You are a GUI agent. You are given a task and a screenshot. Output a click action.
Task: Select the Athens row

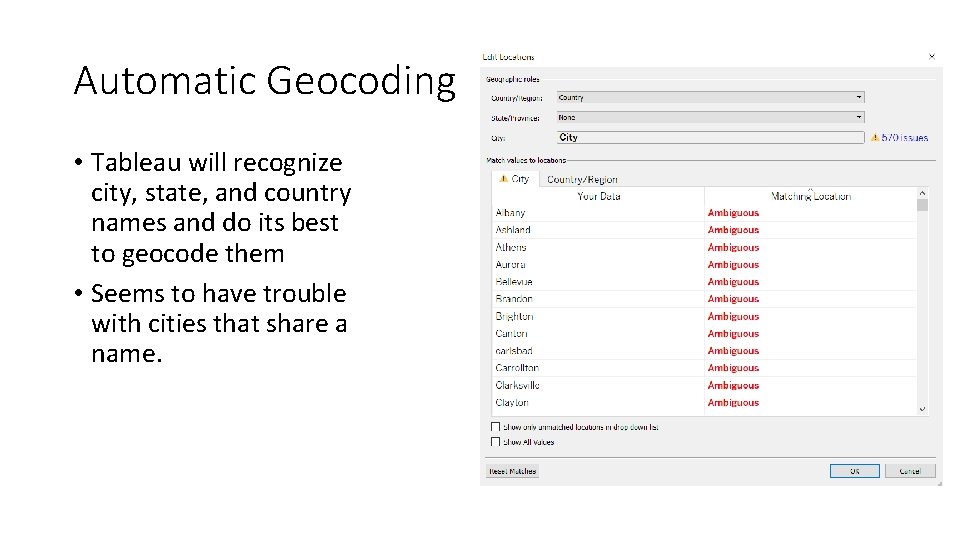click(x=704, y=247)
